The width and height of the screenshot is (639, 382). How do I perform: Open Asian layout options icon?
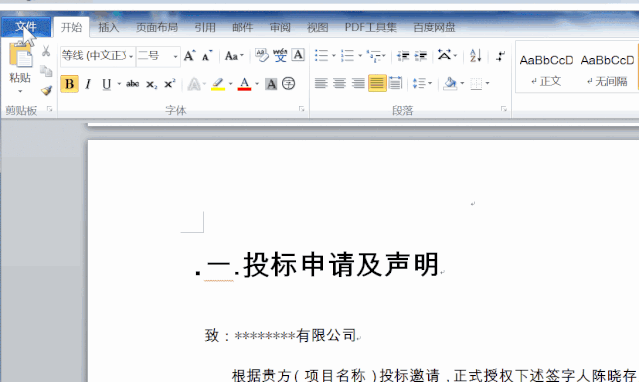[447, 55]
